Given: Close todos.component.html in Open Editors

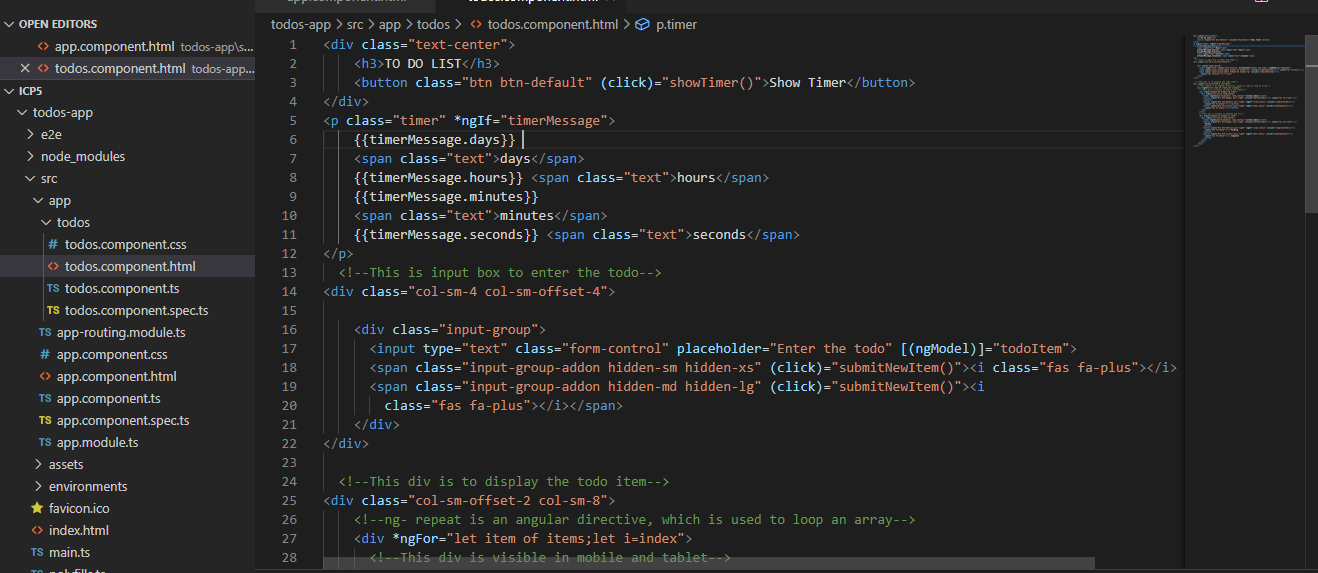Looking at the screenshot, I should (26, 69).
